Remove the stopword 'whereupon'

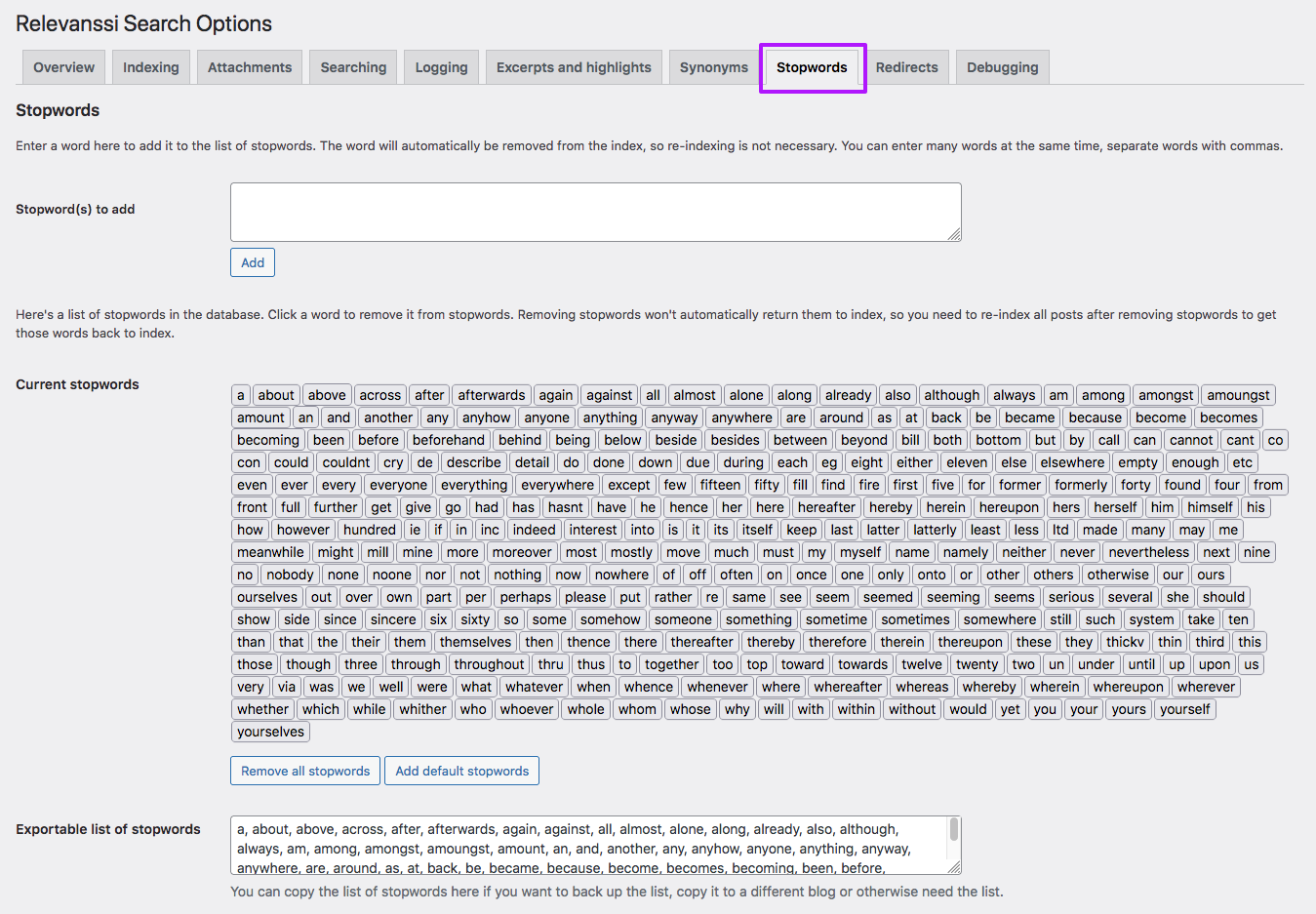point(1129,687)
